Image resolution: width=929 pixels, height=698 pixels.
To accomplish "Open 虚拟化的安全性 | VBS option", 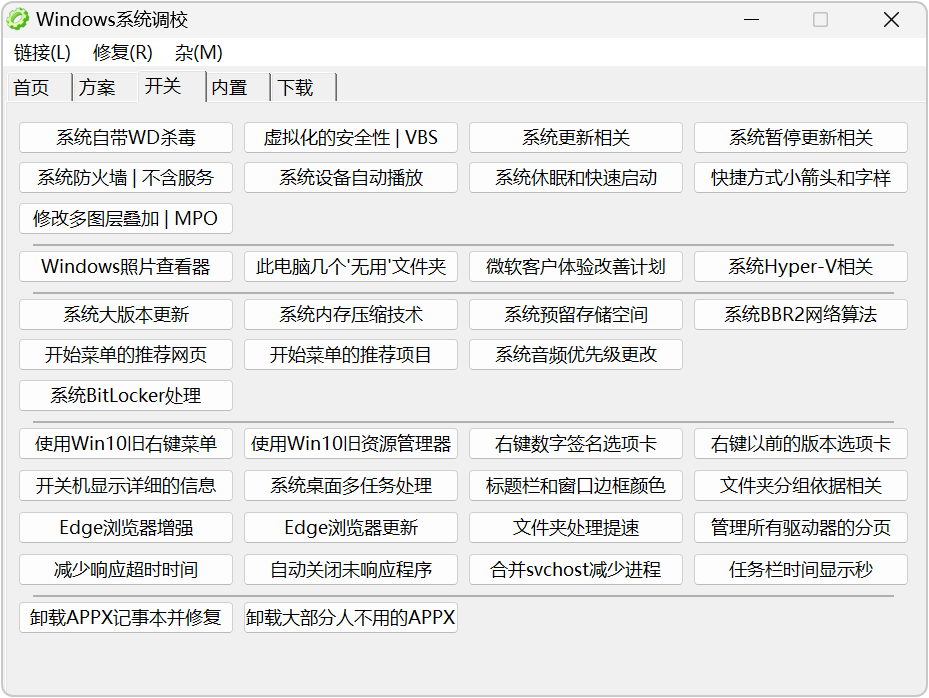I will point(351,137).
